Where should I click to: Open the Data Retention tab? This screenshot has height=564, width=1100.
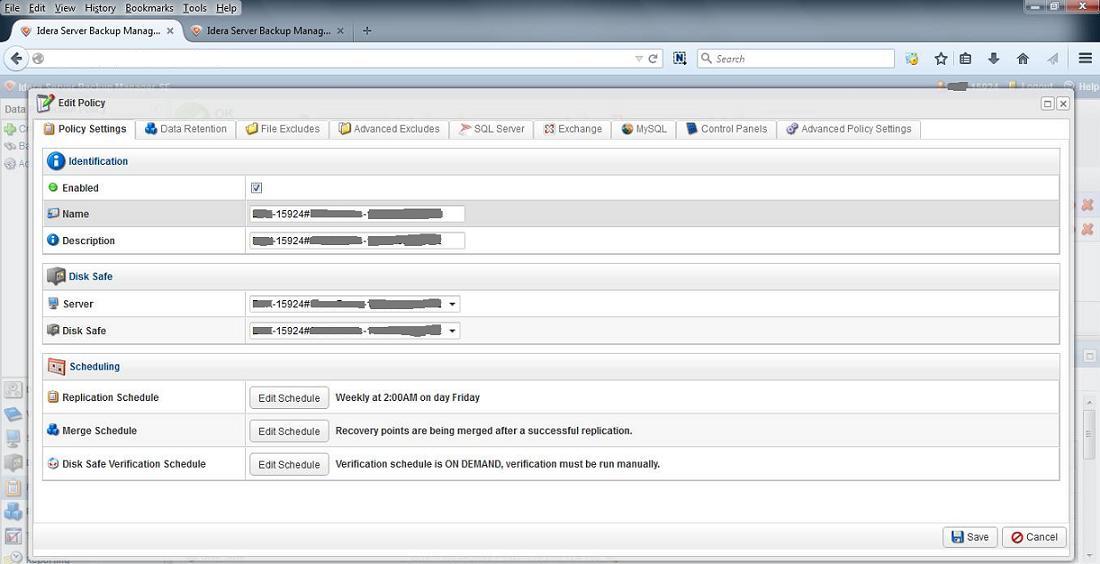186,129
